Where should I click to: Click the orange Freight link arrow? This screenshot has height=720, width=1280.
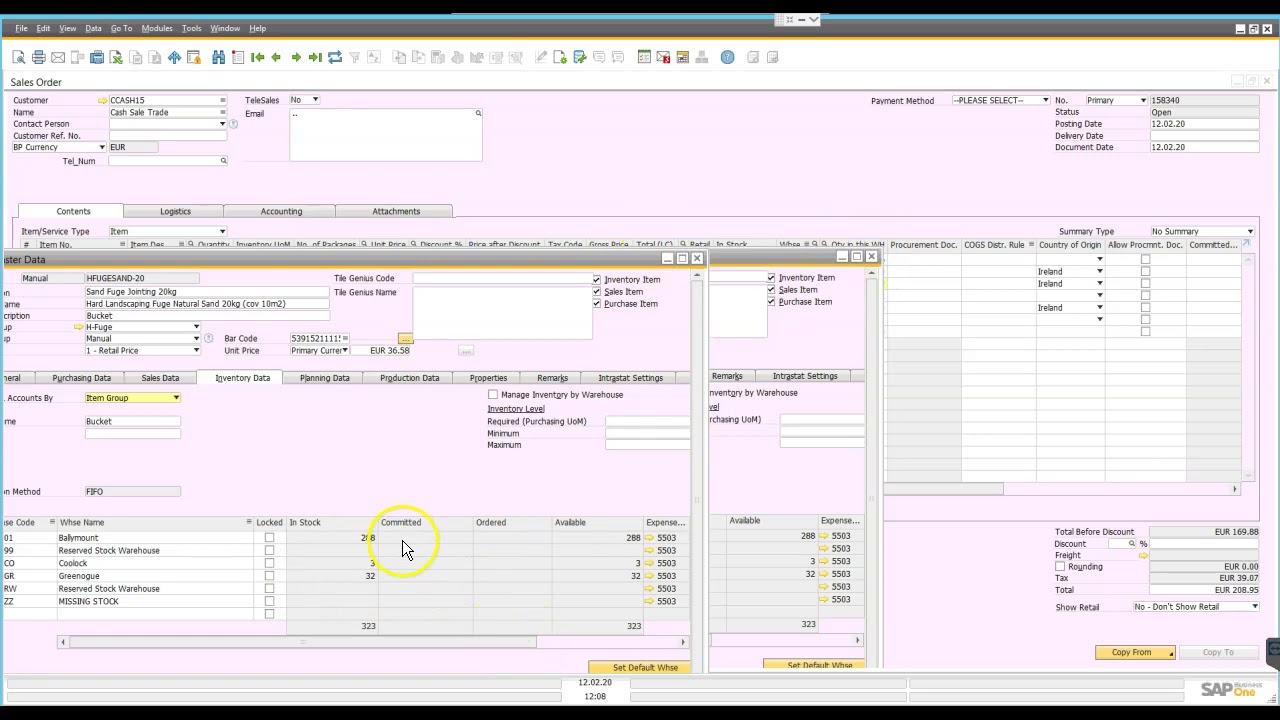click(x=1143, y=555)
